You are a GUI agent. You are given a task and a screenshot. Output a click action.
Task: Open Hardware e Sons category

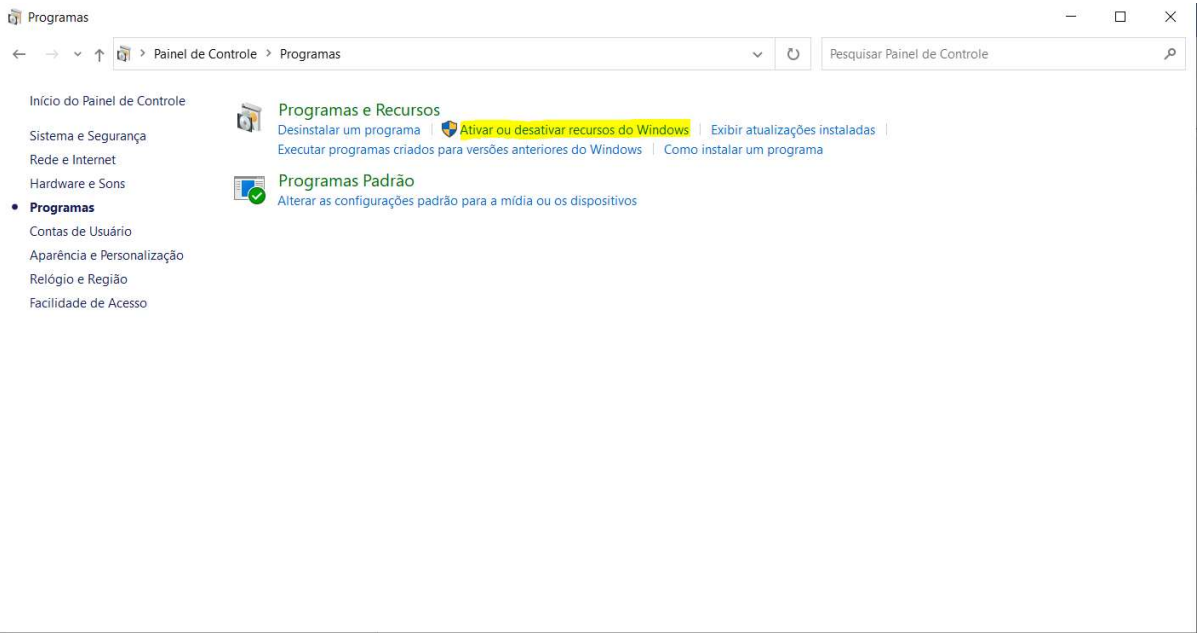[78, 184]
